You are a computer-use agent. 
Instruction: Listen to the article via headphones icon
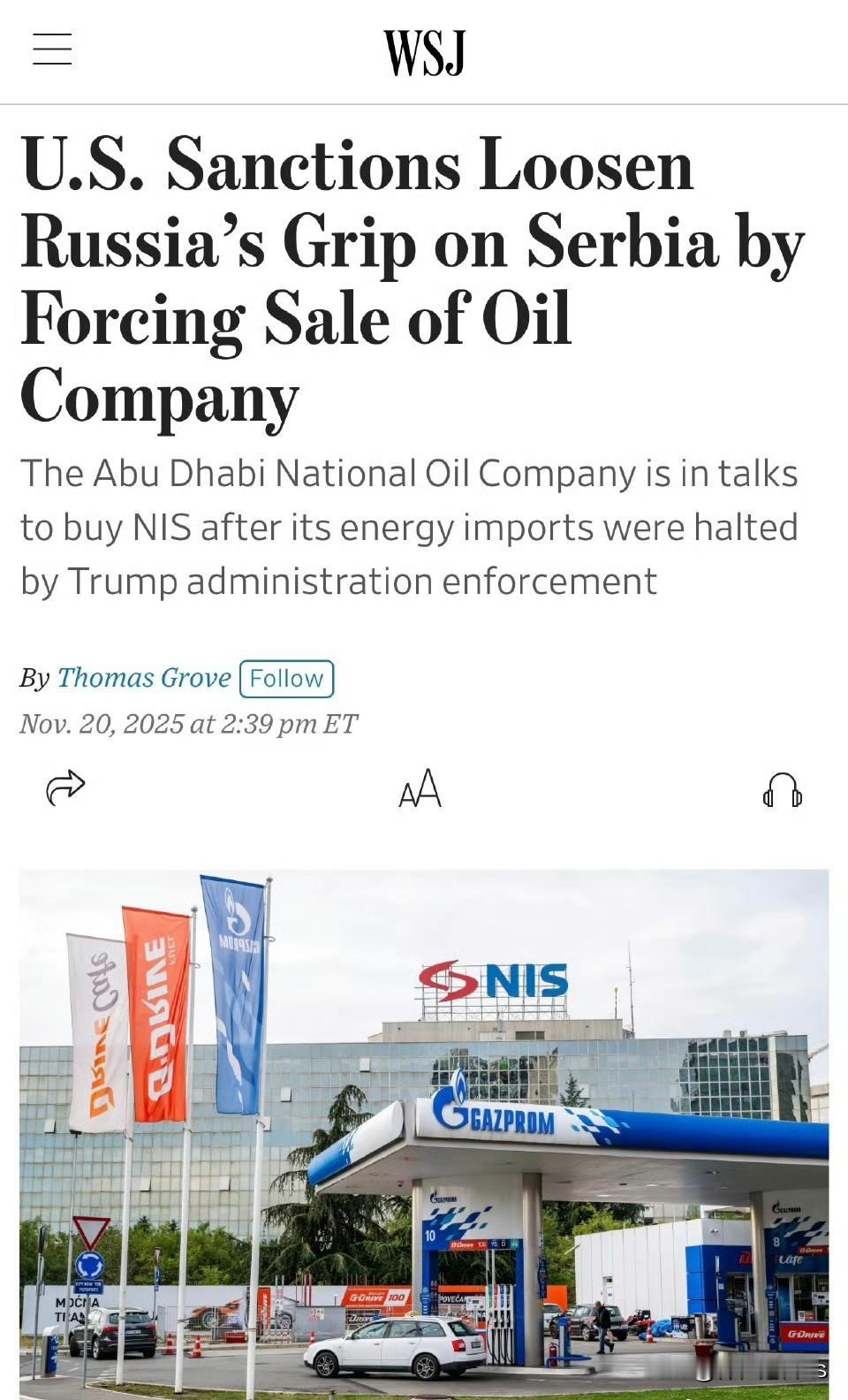pyautogui.click(x=783, y=789)
